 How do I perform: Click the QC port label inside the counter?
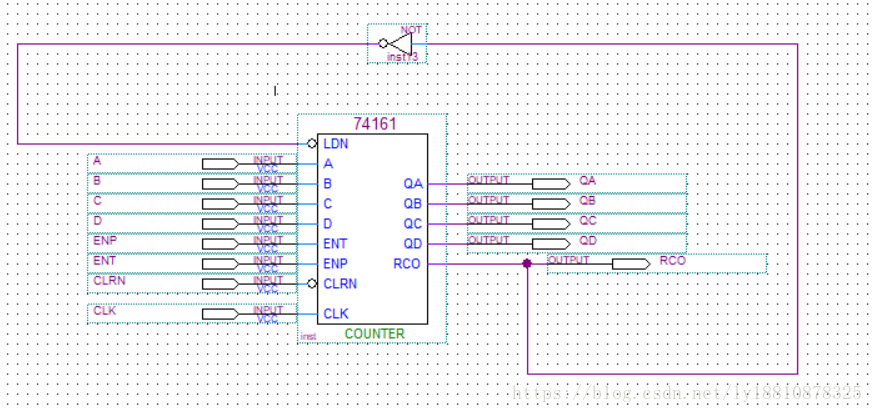click(x=413, y=224)
